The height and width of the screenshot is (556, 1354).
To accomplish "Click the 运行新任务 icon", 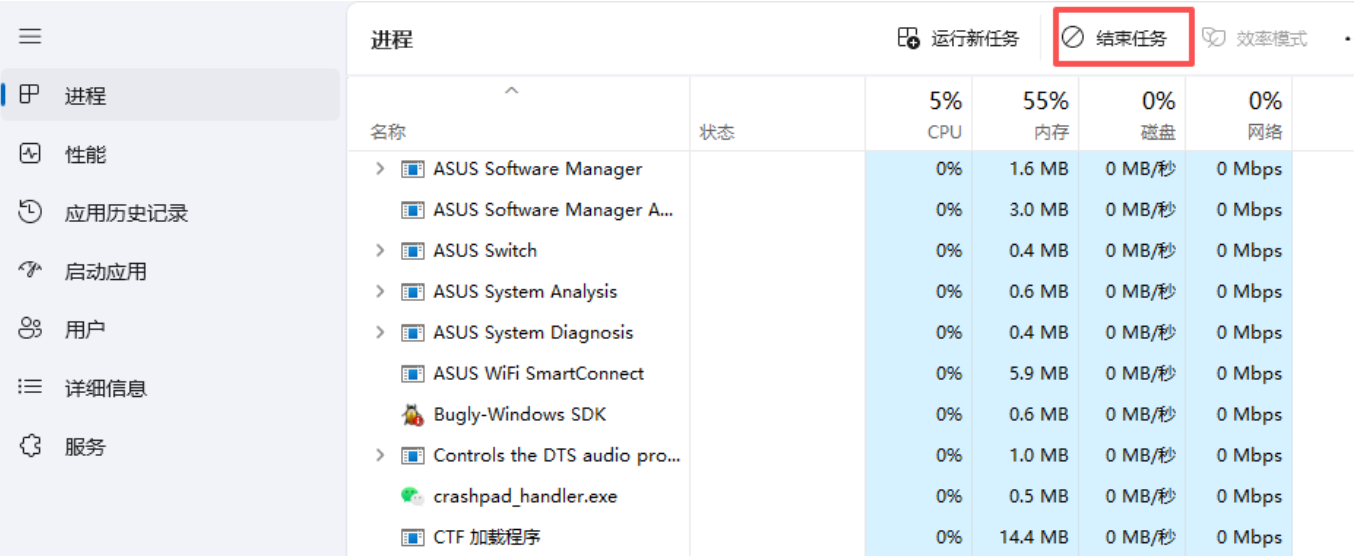I will pyautogui.click(x=908, y=38).
